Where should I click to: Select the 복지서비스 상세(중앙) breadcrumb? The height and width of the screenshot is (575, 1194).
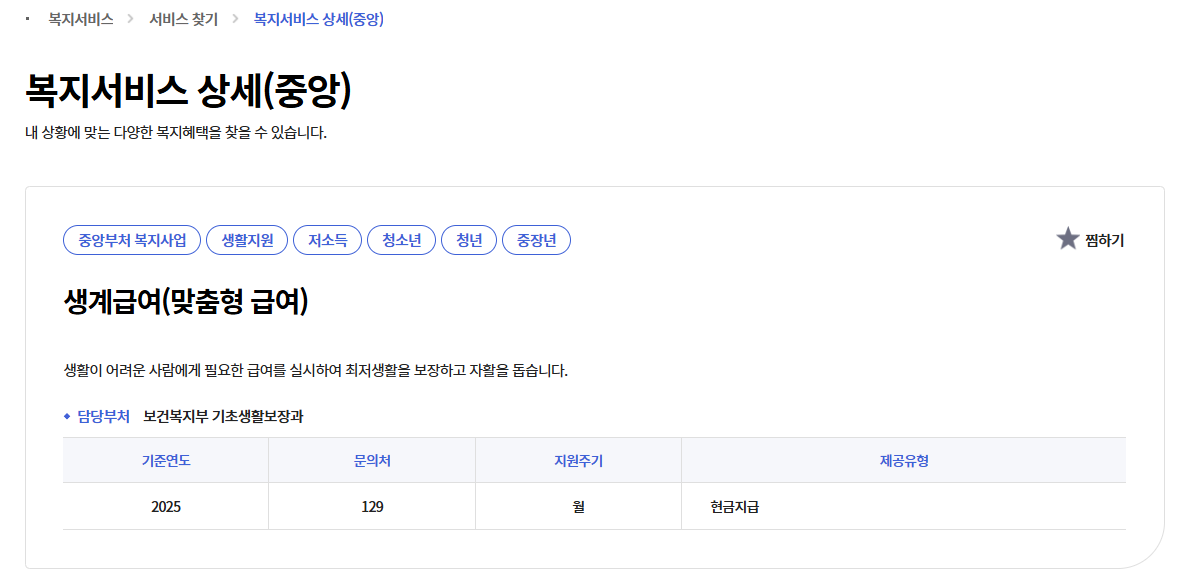click(318, 19)
